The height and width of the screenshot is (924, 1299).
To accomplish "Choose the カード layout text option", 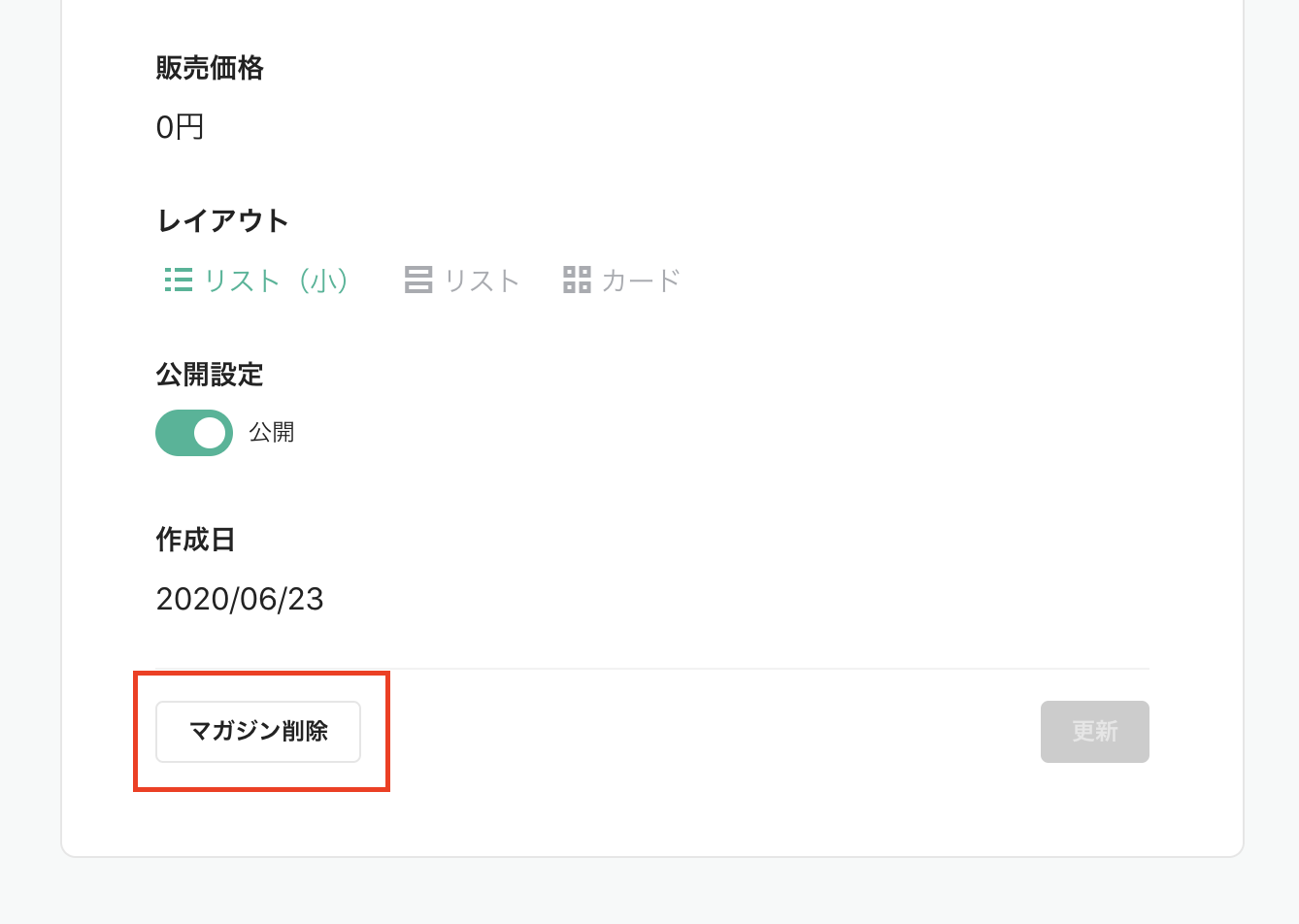I will (641, 280).
